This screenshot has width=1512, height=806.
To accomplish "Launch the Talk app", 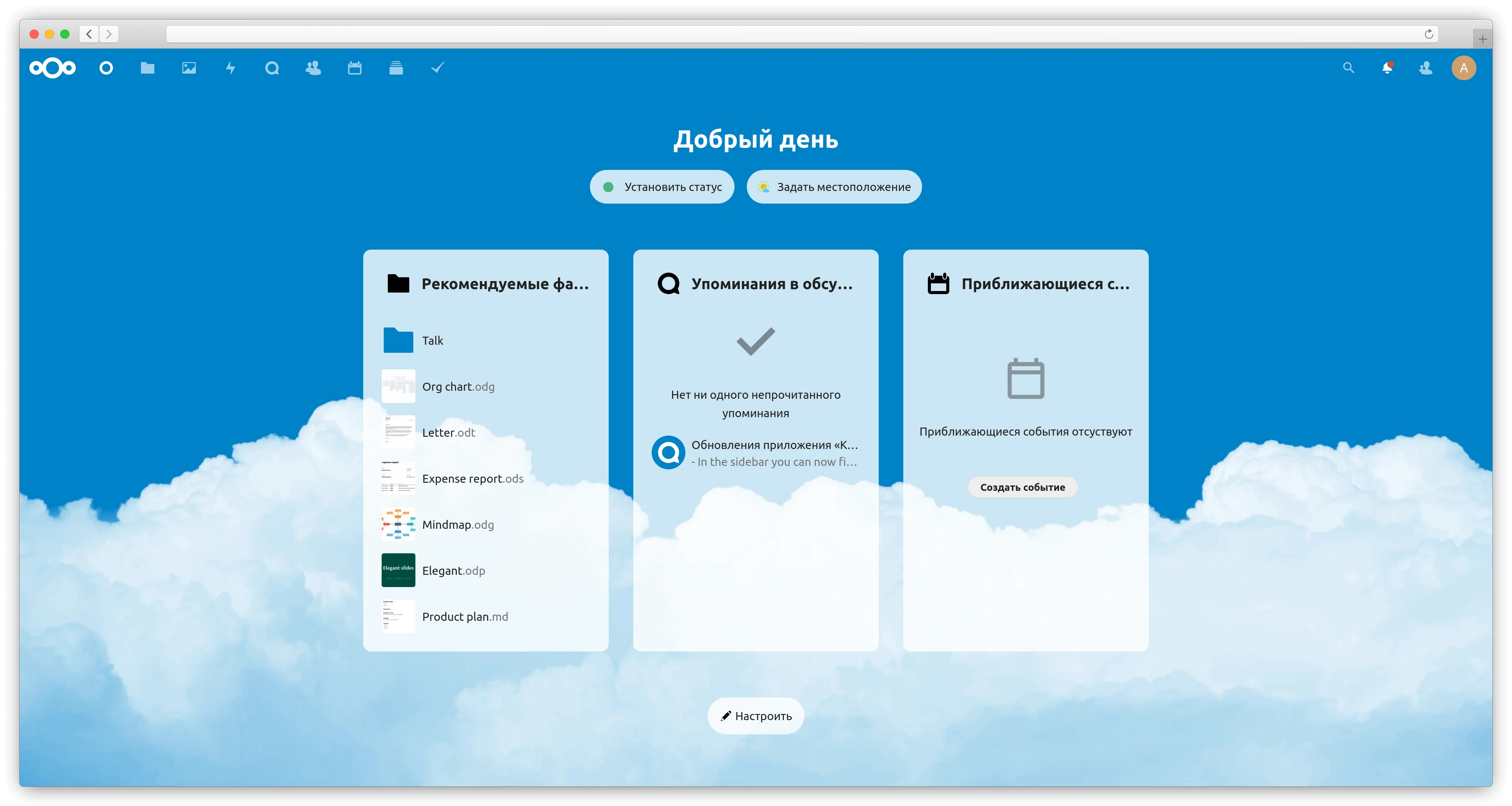I will click(272, 68).
